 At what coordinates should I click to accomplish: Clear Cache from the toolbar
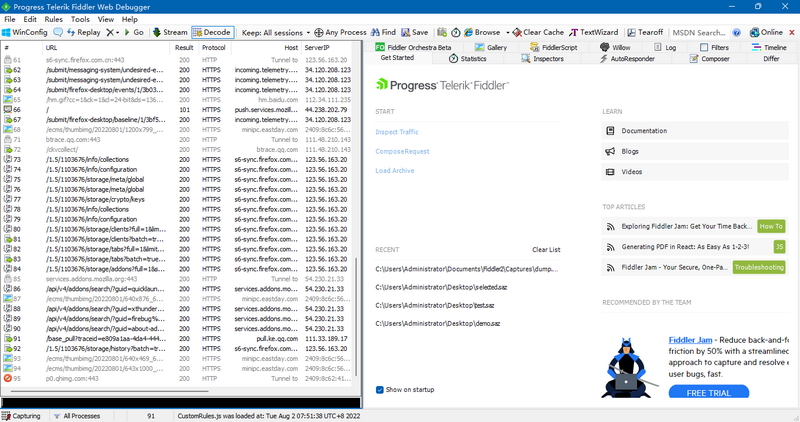tap(538, 32)
